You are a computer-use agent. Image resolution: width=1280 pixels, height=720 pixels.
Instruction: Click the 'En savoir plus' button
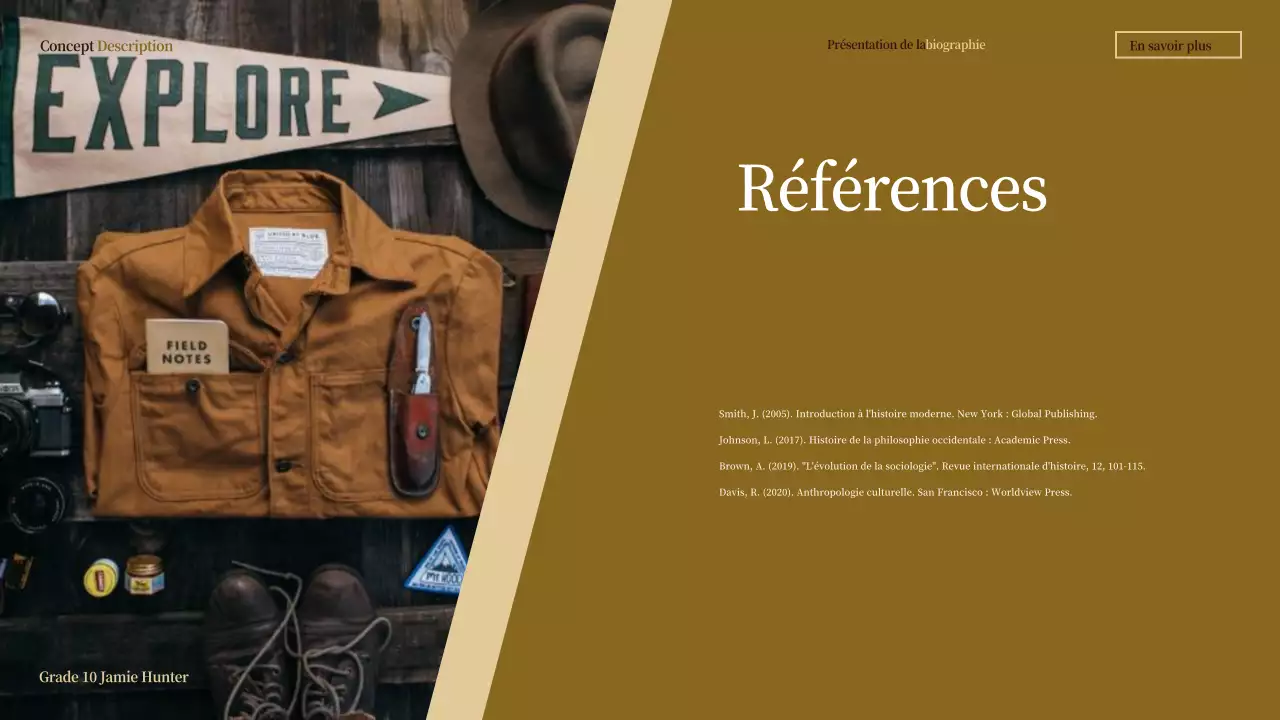click(x=1177, y=45)
